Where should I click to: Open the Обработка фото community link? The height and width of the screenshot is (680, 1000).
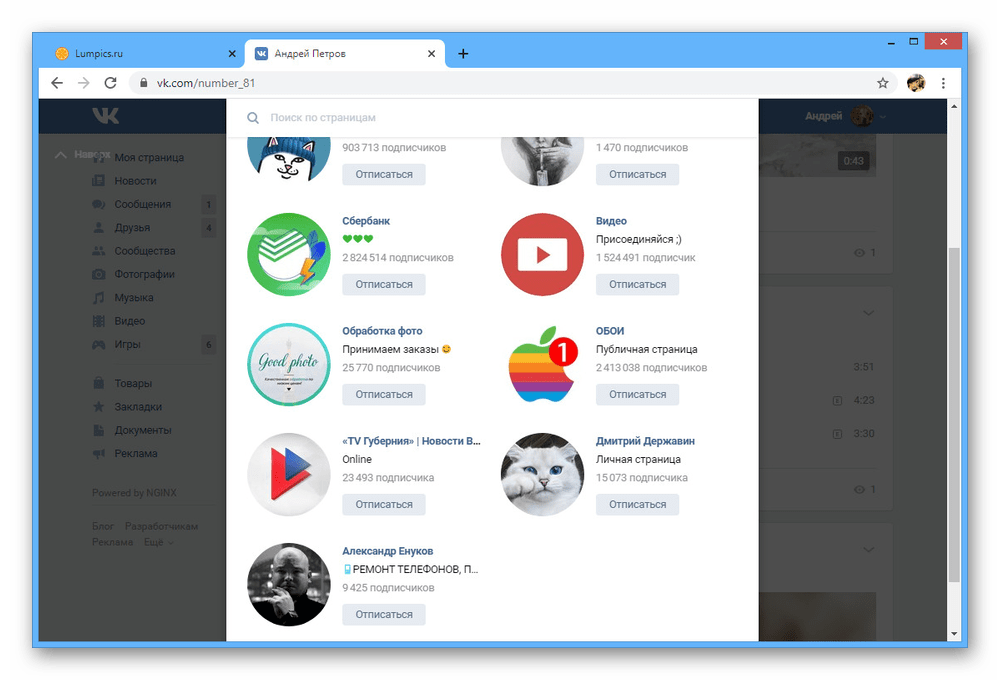(382, 331)
